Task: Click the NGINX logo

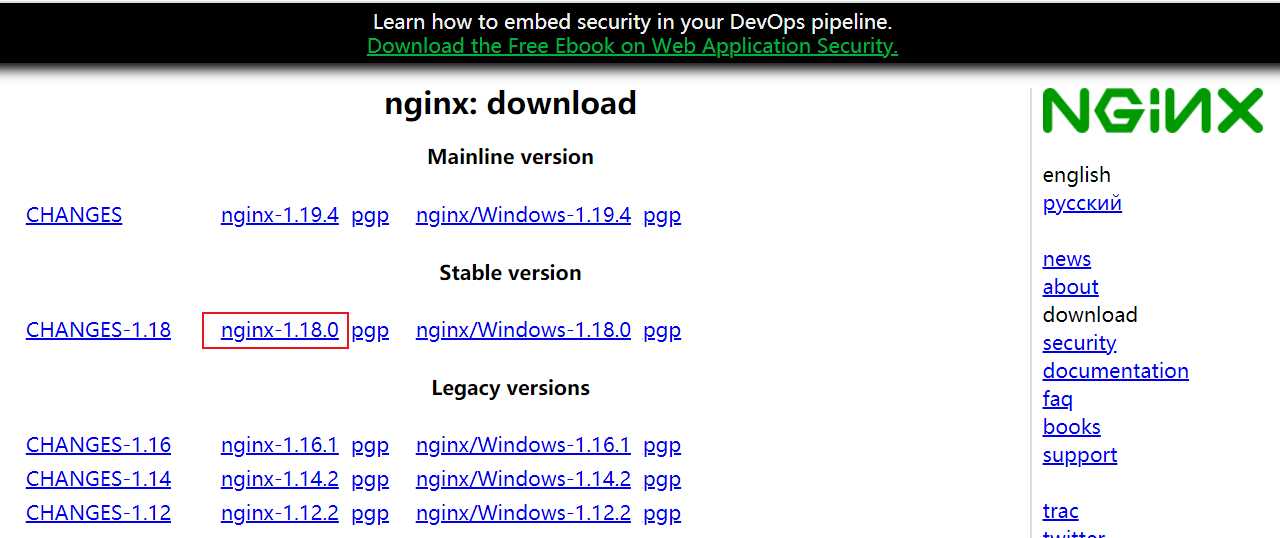Action: click(x=1153, y=111)
